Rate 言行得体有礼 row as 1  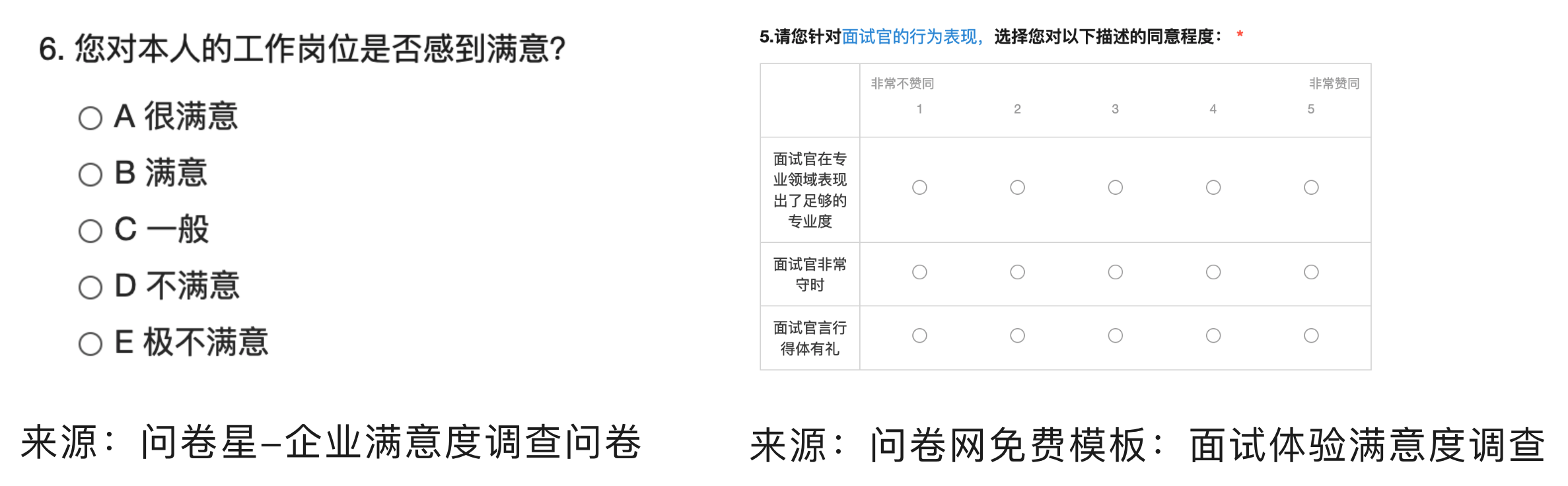tap(919, 335)
